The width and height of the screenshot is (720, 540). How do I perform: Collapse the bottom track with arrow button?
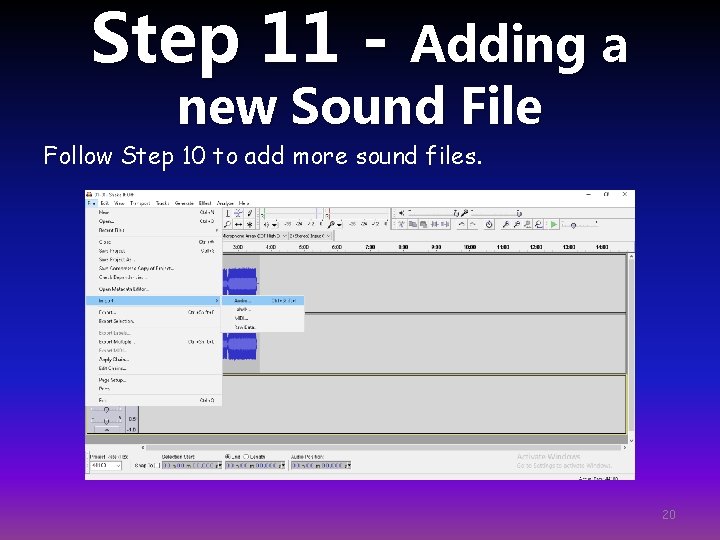click(x=107, y=430)
